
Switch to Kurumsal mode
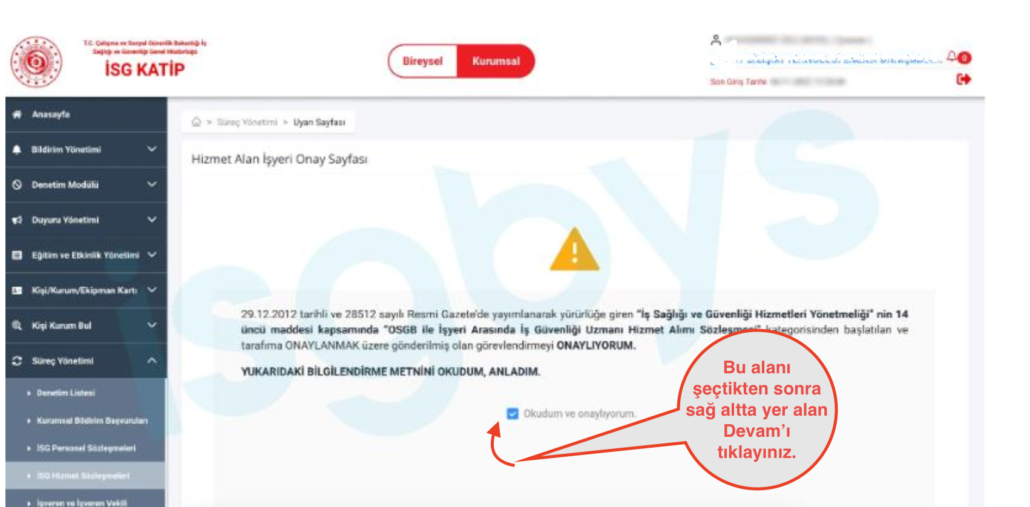click(496, 61)
